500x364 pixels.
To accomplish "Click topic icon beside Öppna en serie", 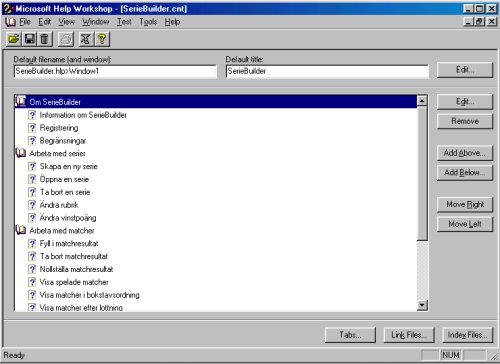I will (x=32, y=179).
